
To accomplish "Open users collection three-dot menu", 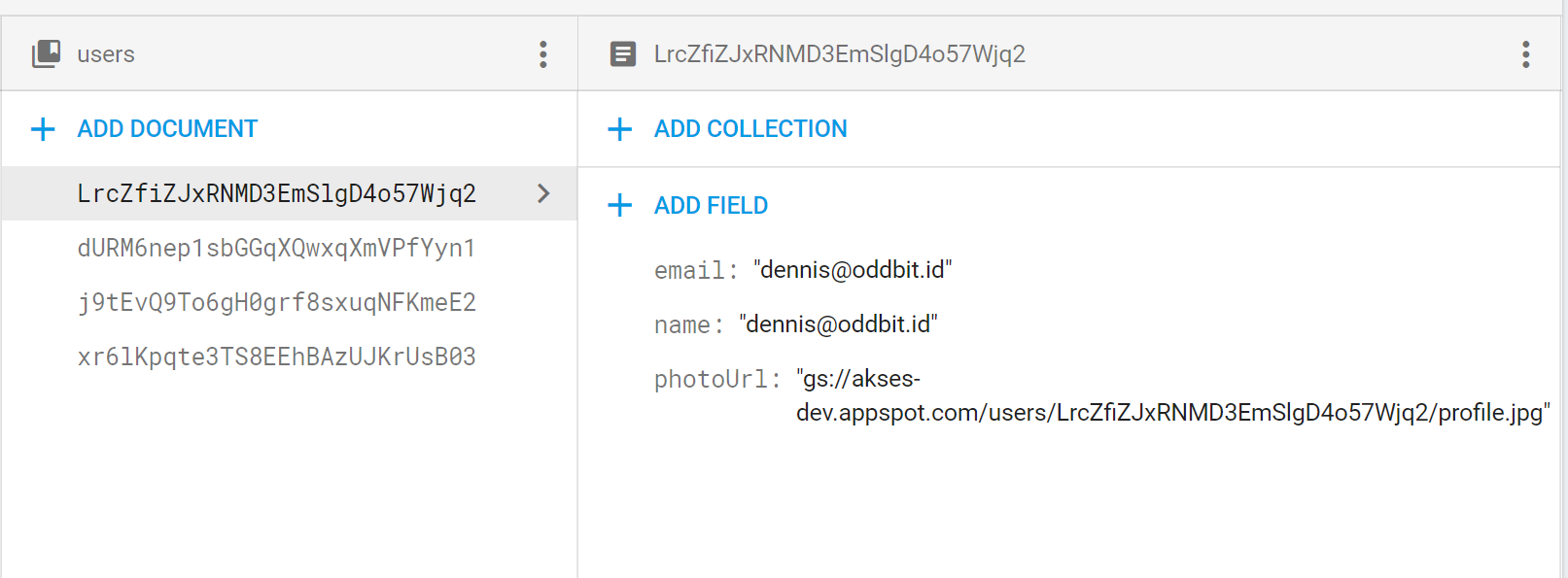I will 543,54.
